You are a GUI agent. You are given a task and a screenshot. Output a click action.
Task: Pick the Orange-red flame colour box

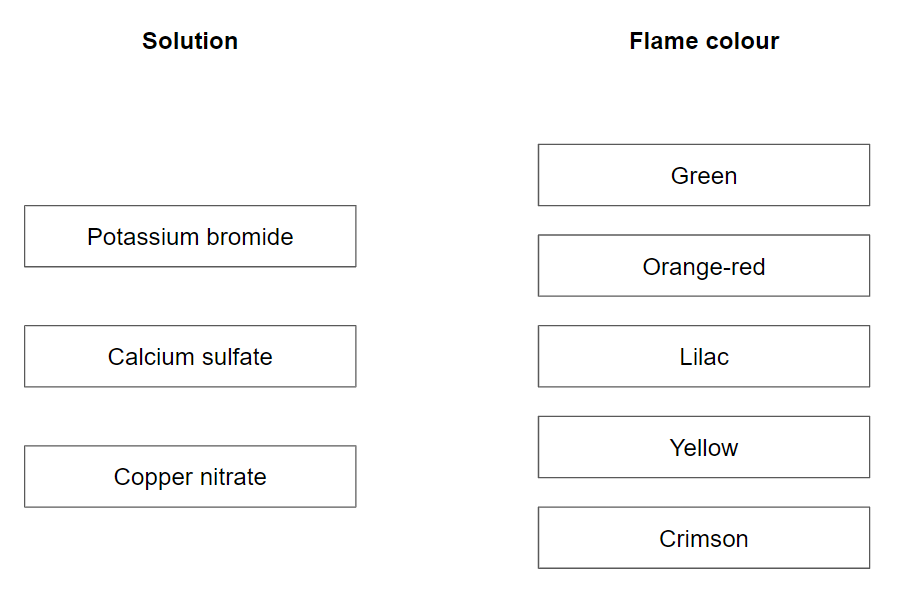(x=703, y=266)
